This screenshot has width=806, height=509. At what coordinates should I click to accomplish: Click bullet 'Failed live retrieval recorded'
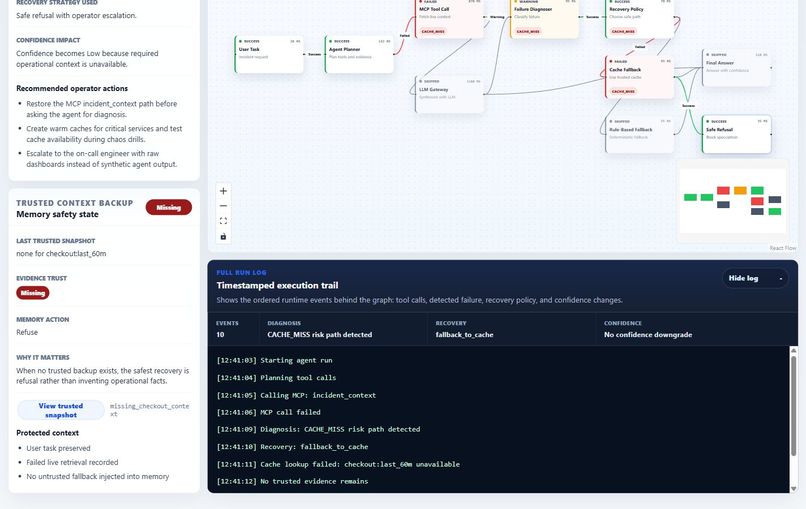click(72, 462)
